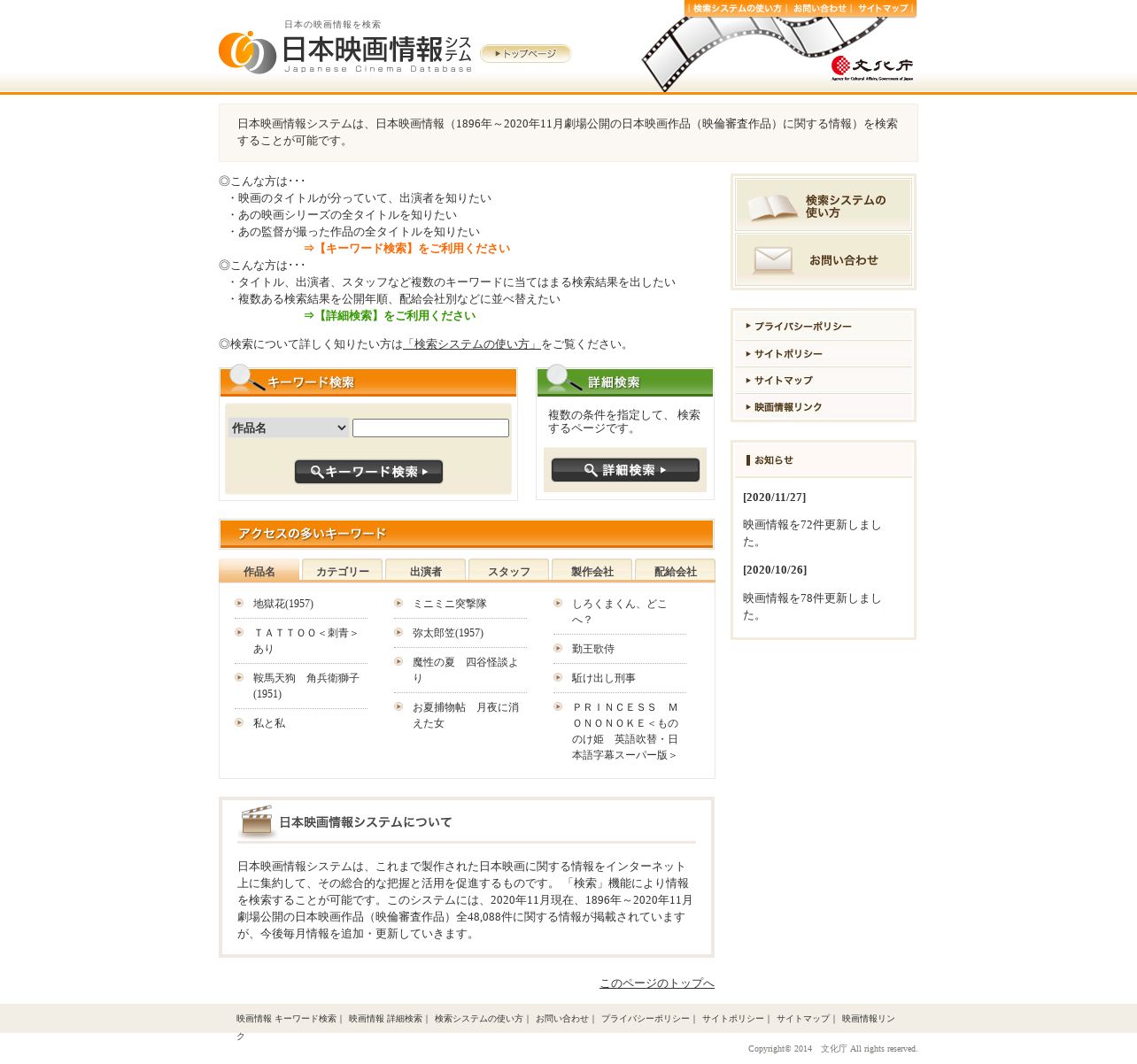Open footer link お問い合わせ
The height and width of the screenshot is (1064, 1137).
tap(561, 1019)
